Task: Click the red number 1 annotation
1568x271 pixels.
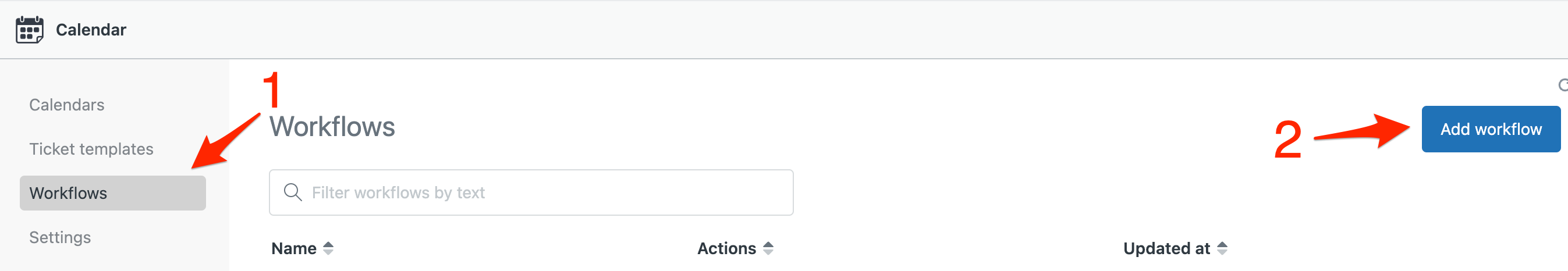Action: 271,90
